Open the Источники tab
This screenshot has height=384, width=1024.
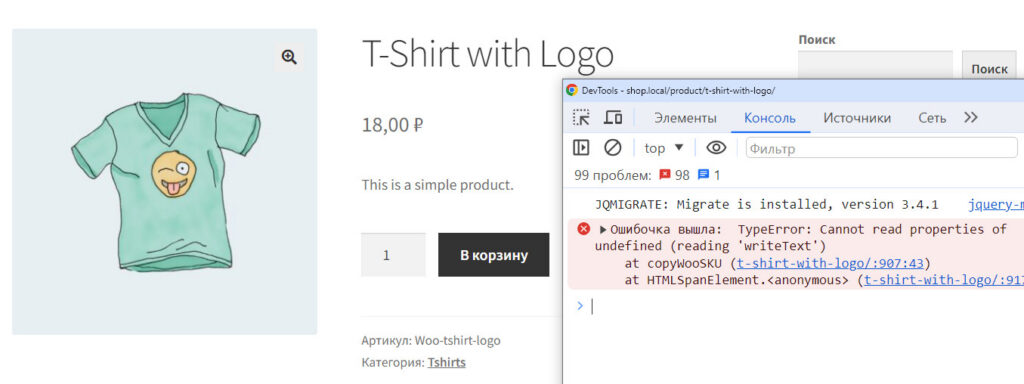(857, 118)
